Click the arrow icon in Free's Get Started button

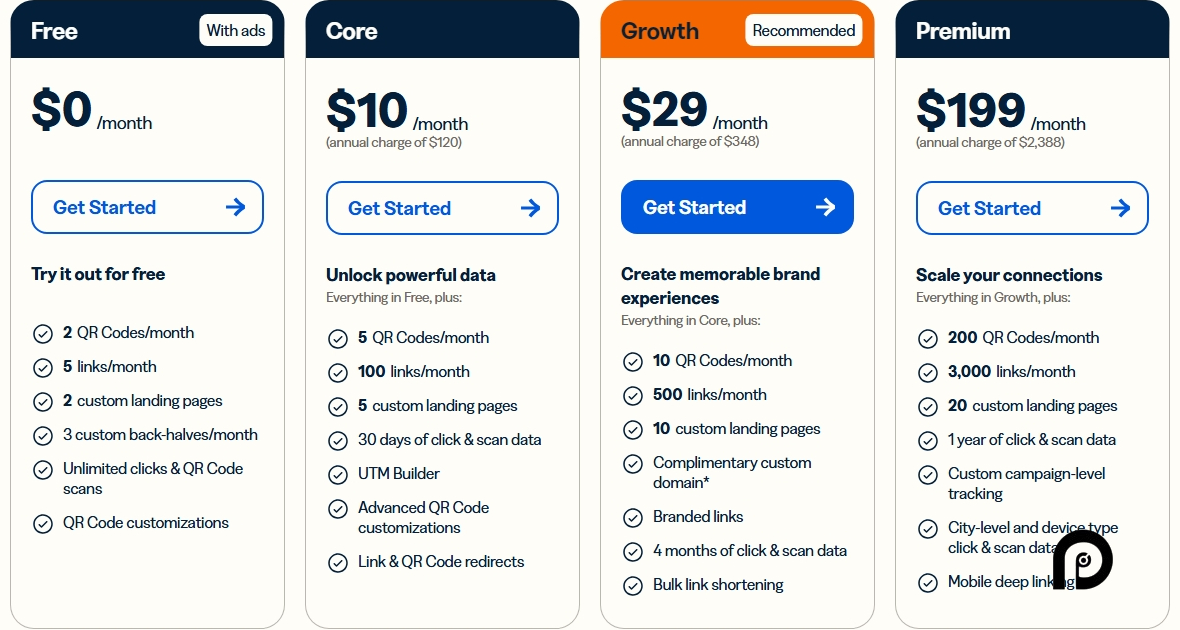[235, 207]
